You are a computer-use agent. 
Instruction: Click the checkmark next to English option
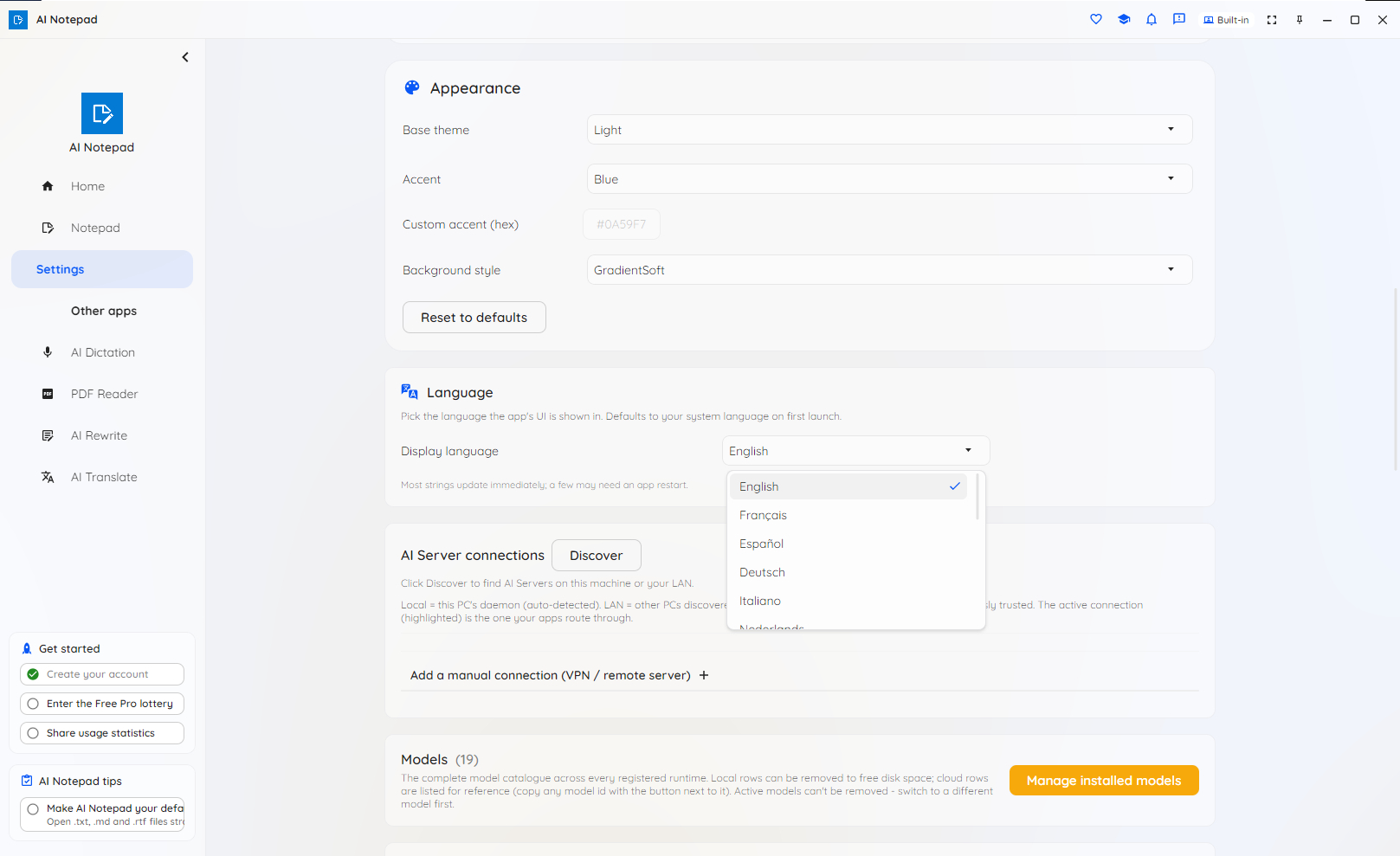[x=954, y=486]
